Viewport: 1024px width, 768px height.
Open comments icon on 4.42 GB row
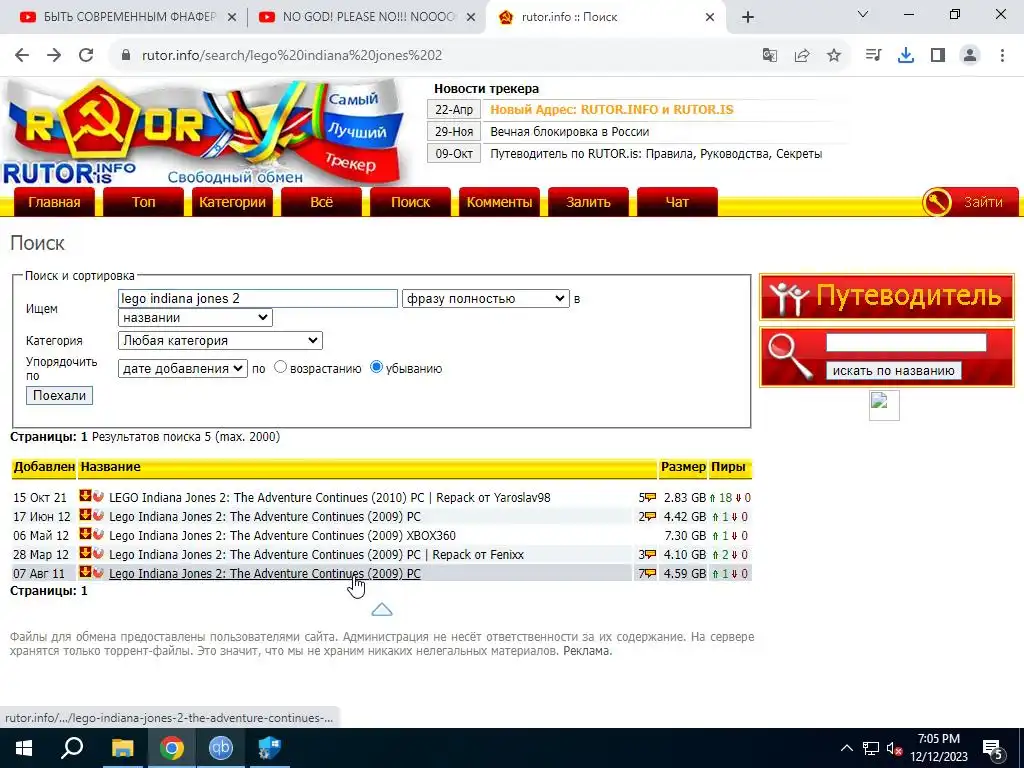click(x=650, y=517)
